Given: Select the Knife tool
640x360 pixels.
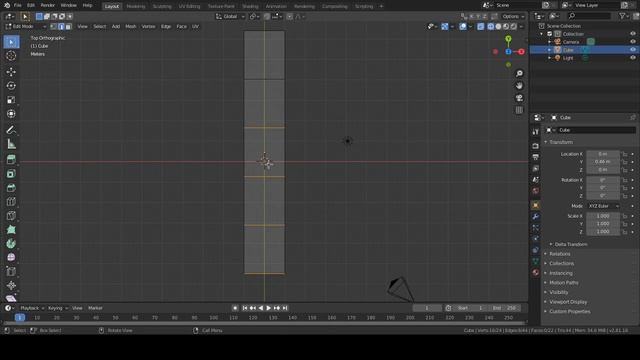Looking at the screenshot, I should coord(11,216).
